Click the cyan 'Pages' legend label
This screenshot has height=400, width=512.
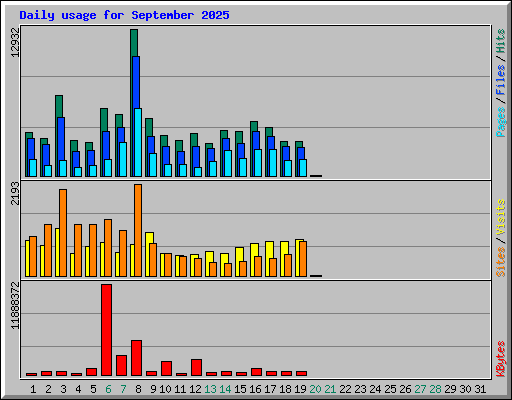coord(500,122)
